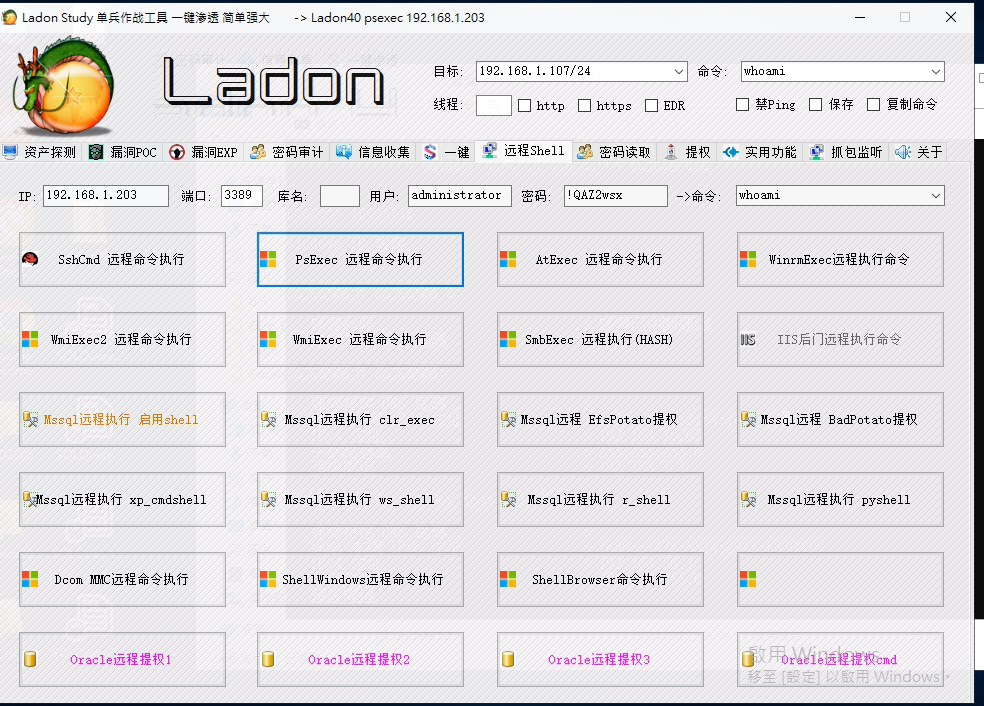Enable the http checkbox
Viewport: 984px width, 706px height.
point(524,106)
